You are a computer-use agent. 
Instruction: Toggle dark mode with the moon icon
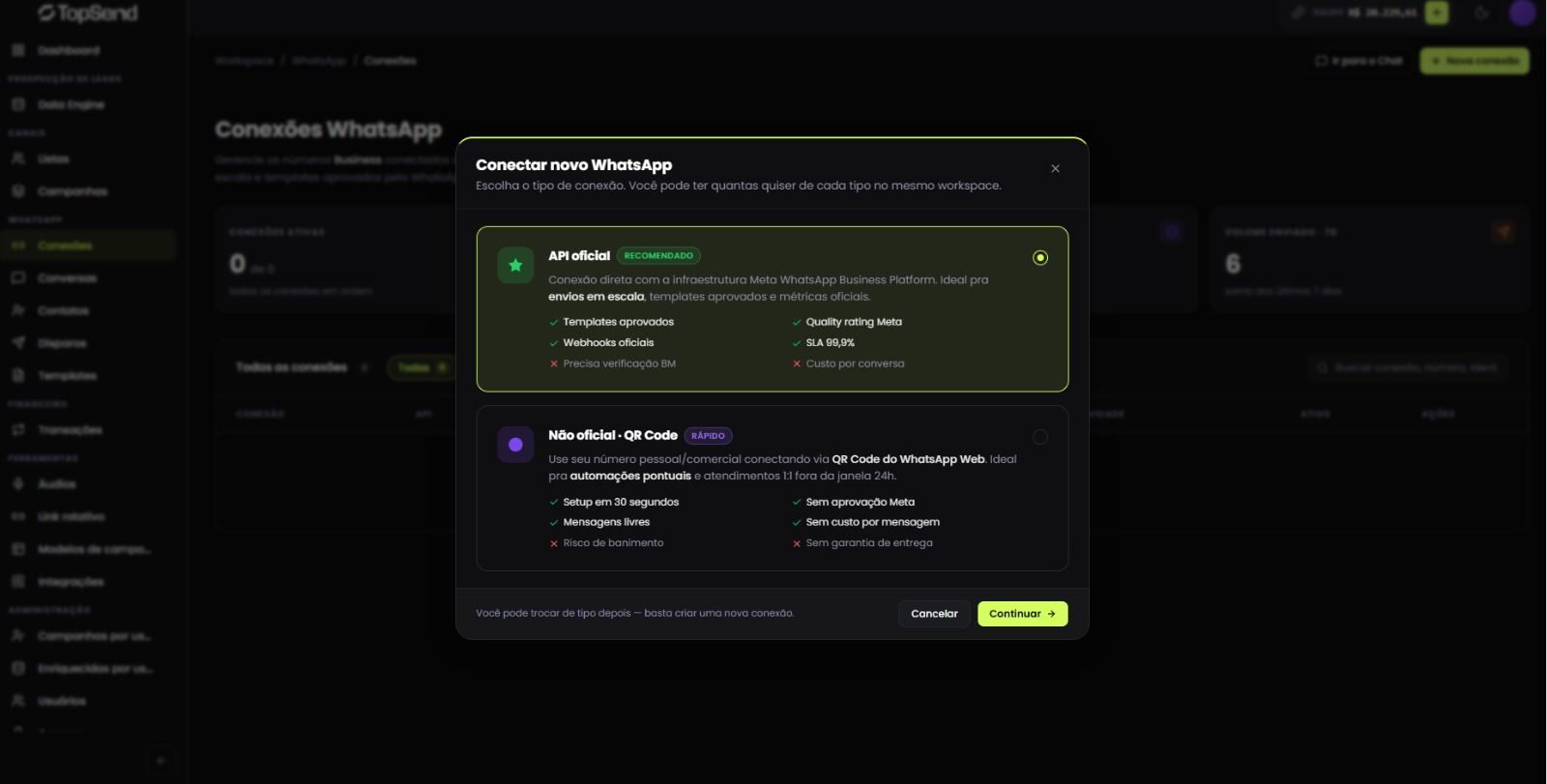coord(1481,13)
